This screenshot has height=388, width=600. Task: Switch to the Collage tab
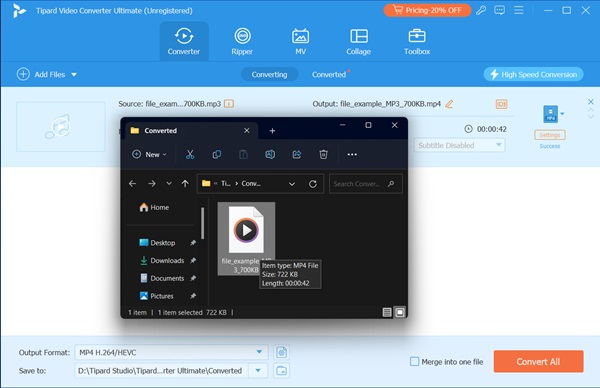point(359,41)
